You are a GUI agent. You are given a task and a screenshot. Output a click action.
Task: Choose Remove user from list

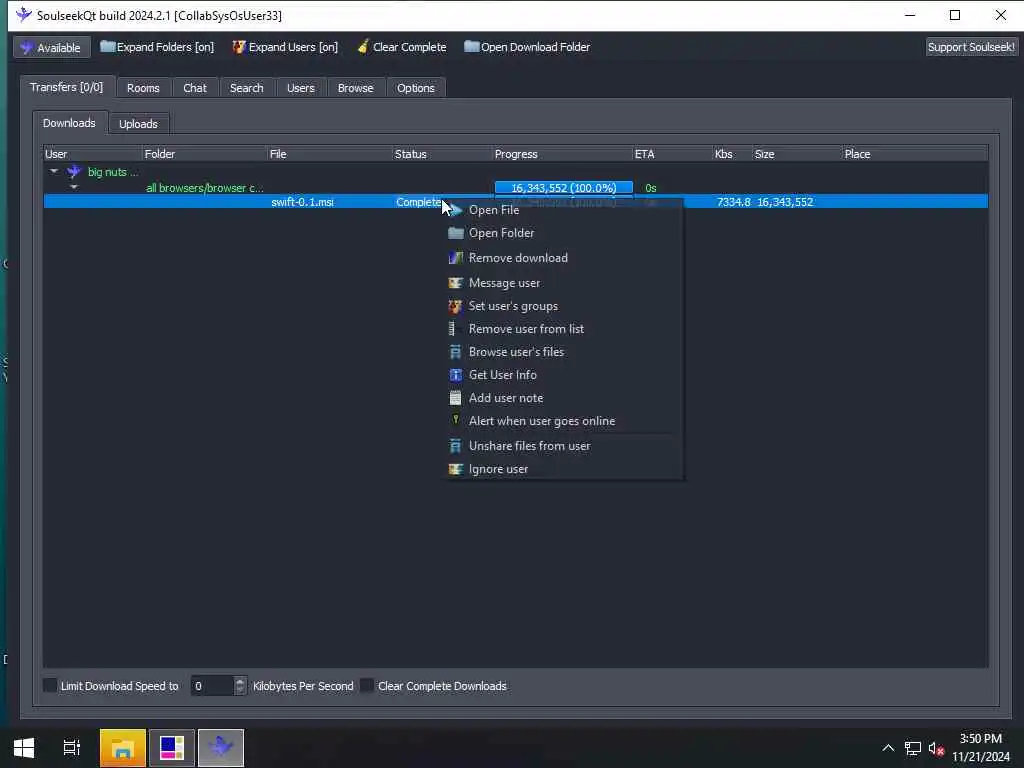click(x=564, y=328)
